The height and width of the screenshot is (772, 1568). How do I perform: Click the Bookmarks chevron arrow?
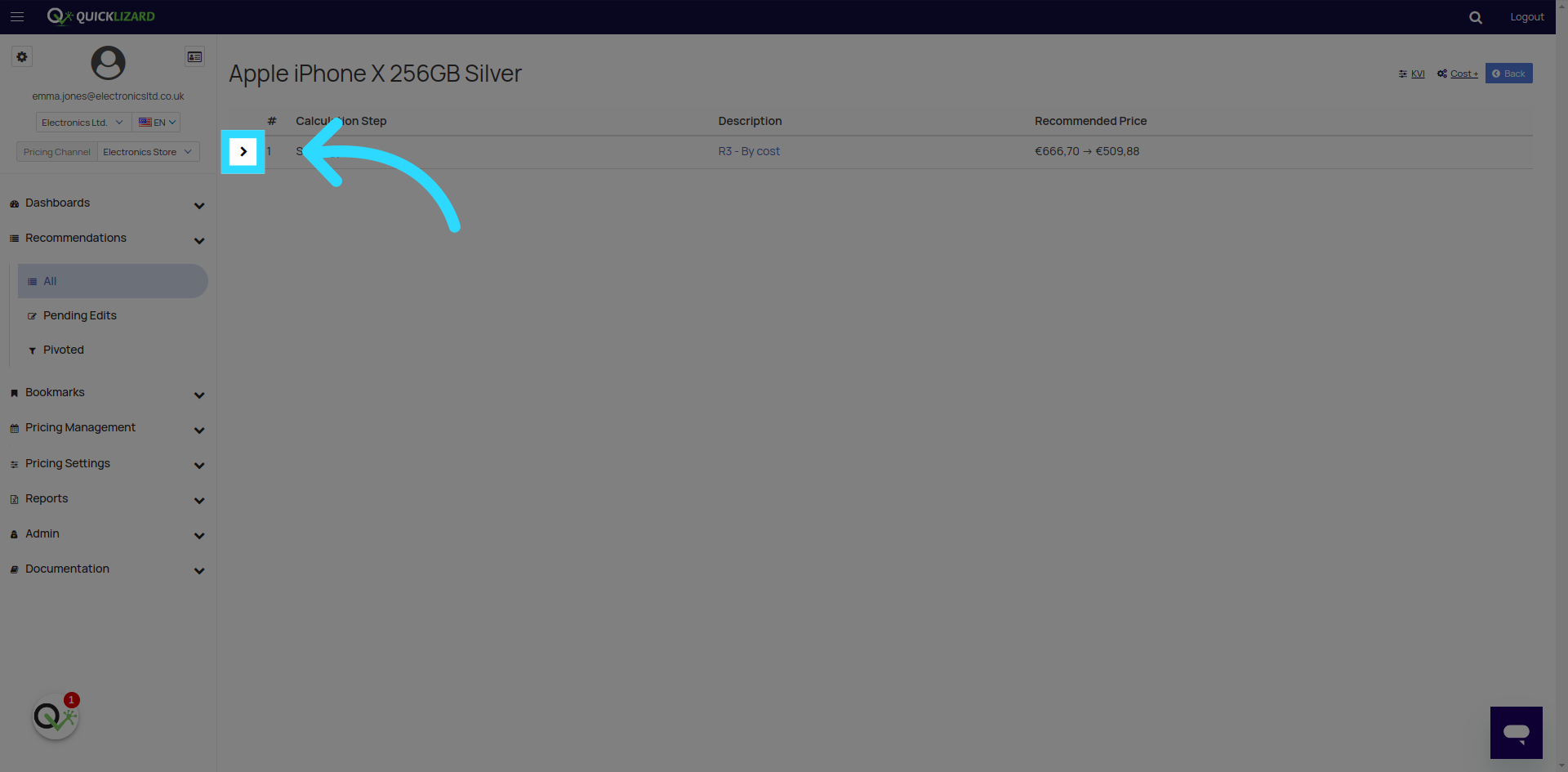pos(199,395)
